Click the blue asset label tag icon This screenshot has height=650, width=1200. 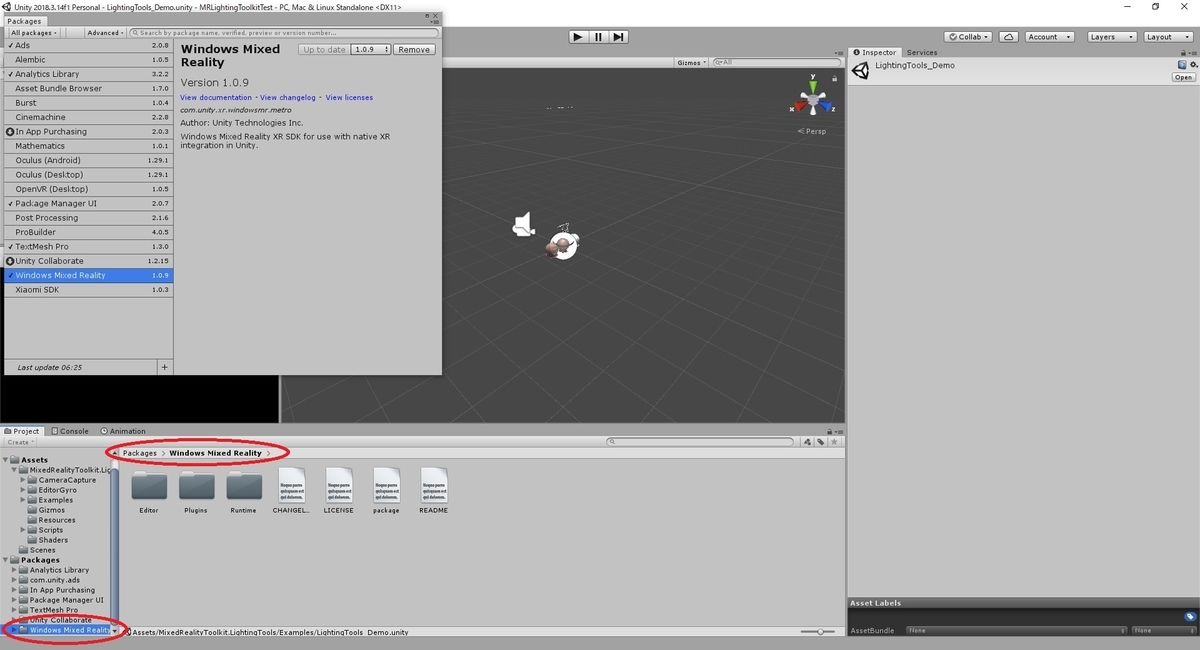[1189, 617]
